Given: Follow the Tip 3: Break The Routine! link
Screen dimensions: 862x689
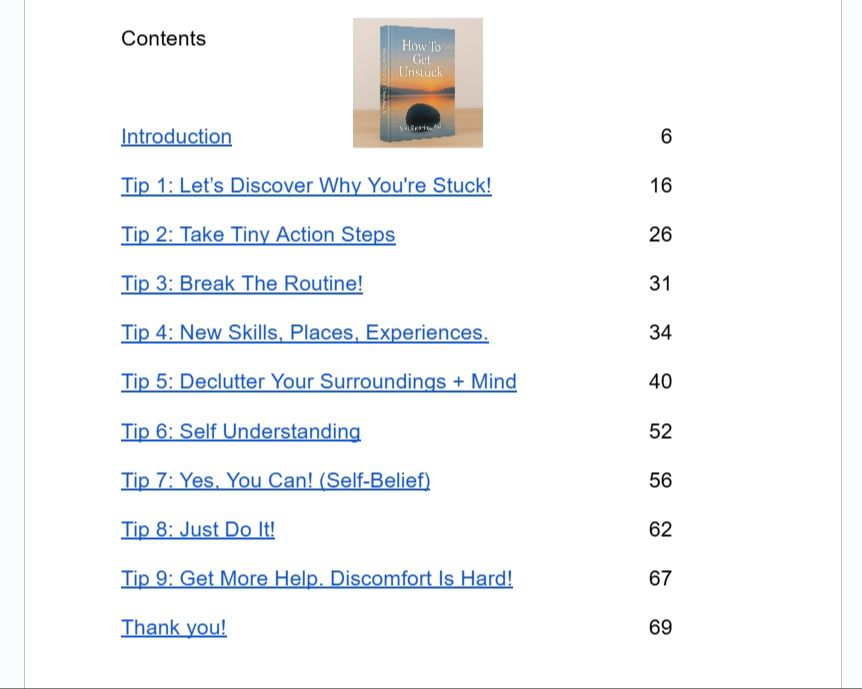Looking at the screenshot, I should (242, 284).
